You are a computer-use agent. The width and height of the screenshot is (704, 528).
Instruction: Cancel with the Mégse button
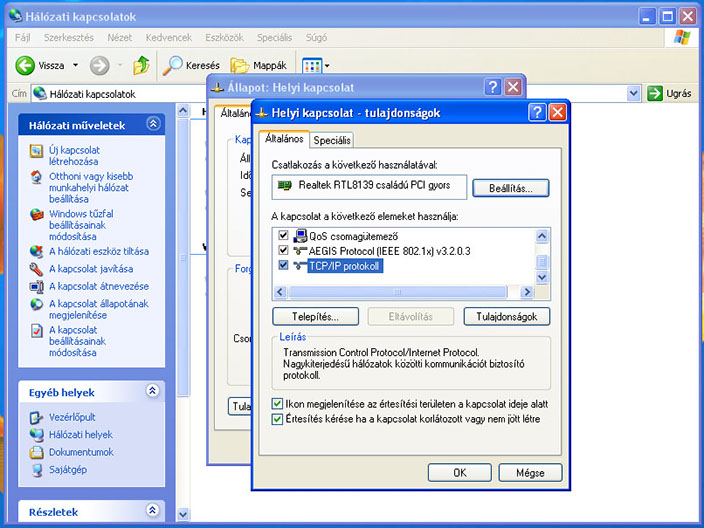click(x=530, y=473)
